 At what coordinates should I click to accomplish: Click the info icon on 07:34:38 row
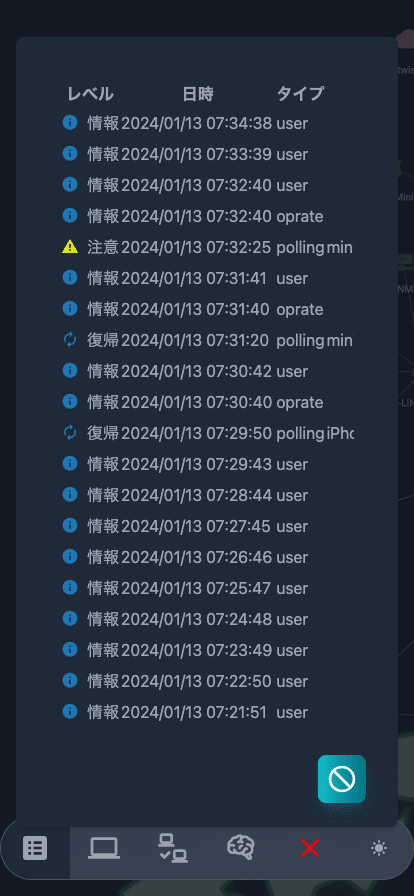[70, 123]
